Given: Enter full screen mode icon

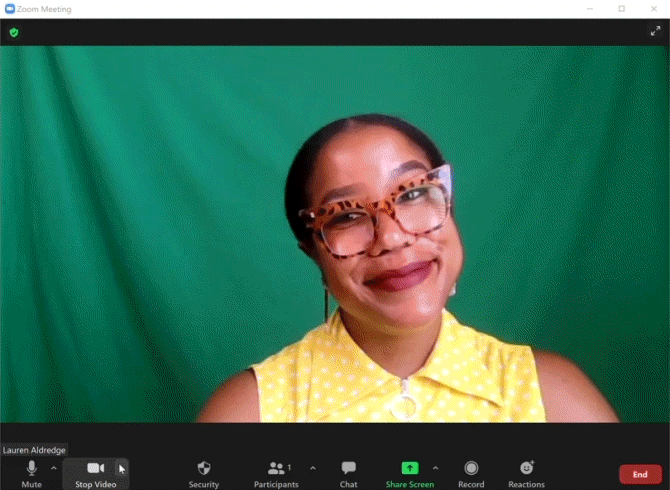Looking at the screenshot, I should (655, 31).
